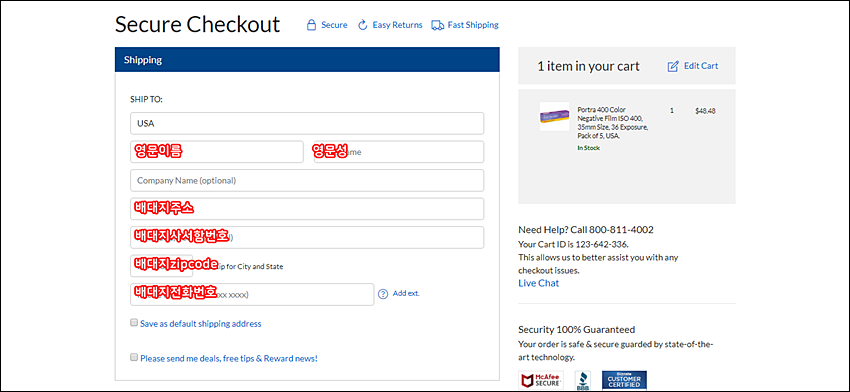850x392 pixels.
Task: Open the Ship To USA country selector
Action: coord(307,124)
